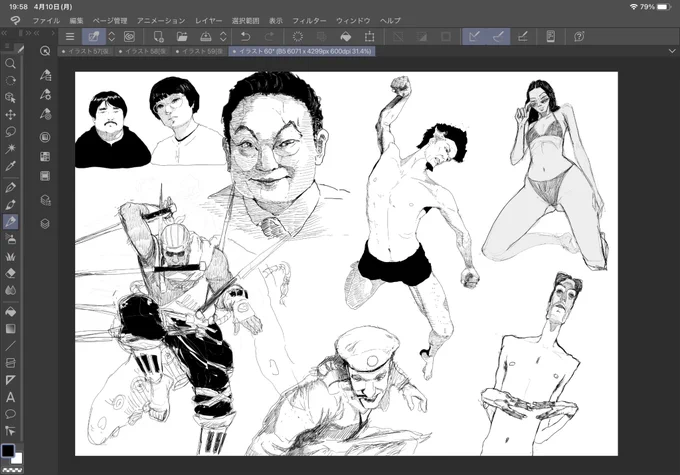Select the white sub color swatch
The image size is (680, 475).
[x=17, y=459]
